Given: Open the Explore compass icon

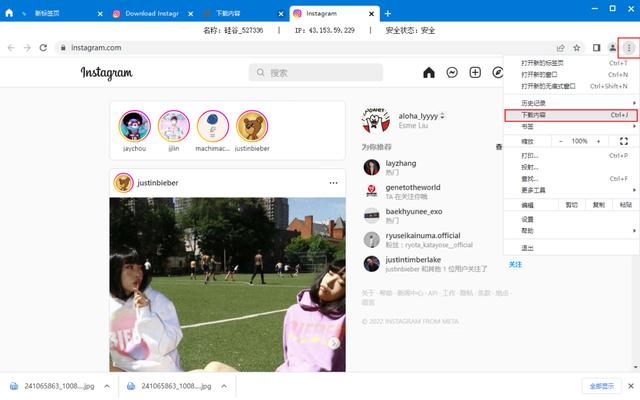Looking at the screenshot, I should (x=498, y=73).
